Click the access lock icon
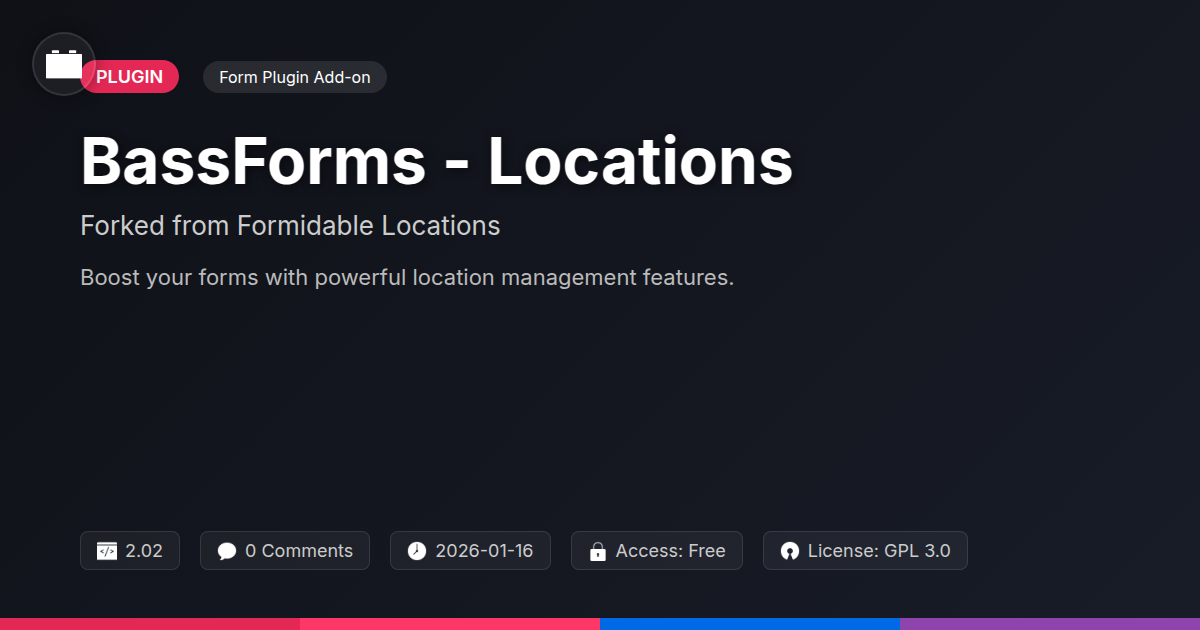The width and height of the screenshot is (1200, 630). pos(598,551)
